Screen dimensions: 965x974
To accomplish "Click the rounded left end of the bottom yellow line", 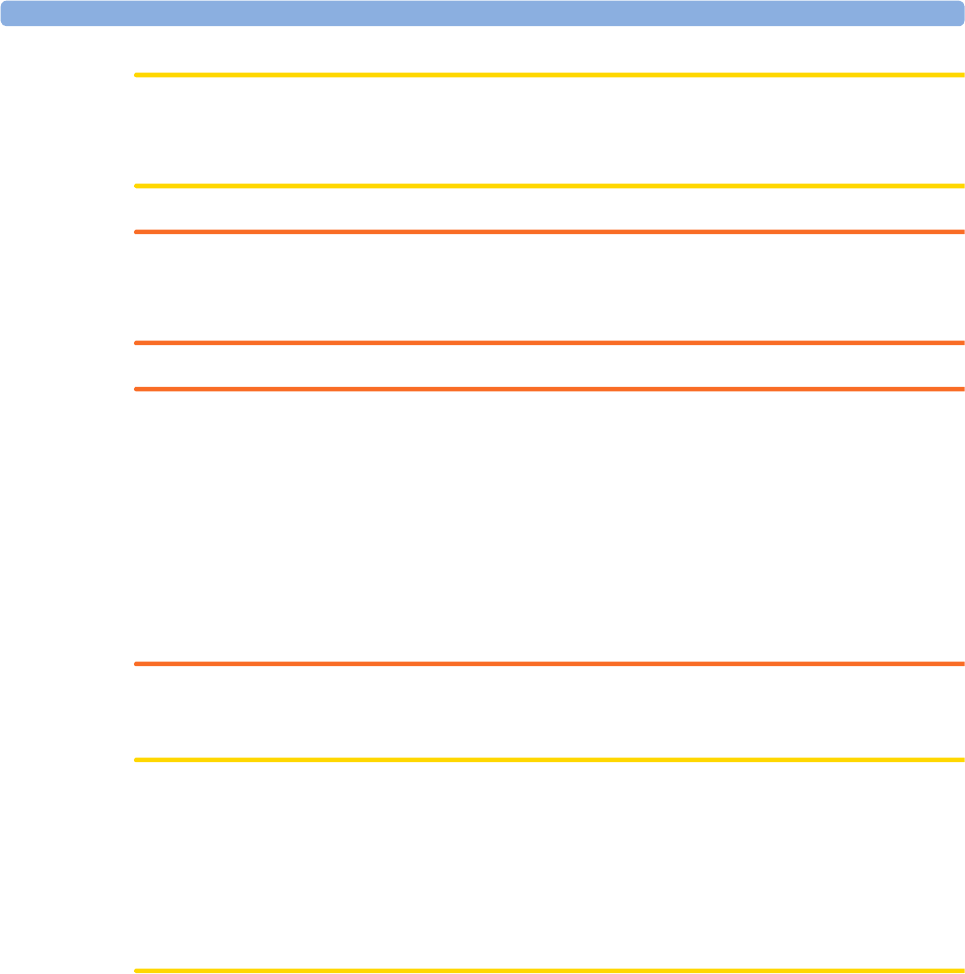I will pyautogui.click(x=136, y=971).
